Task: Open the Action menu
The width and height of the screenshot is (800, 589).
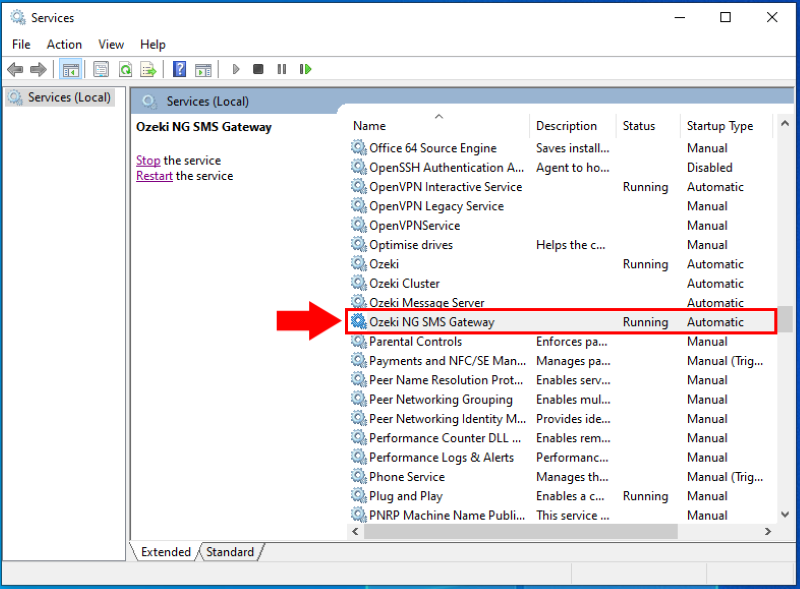Action: (x=64, y=44)
